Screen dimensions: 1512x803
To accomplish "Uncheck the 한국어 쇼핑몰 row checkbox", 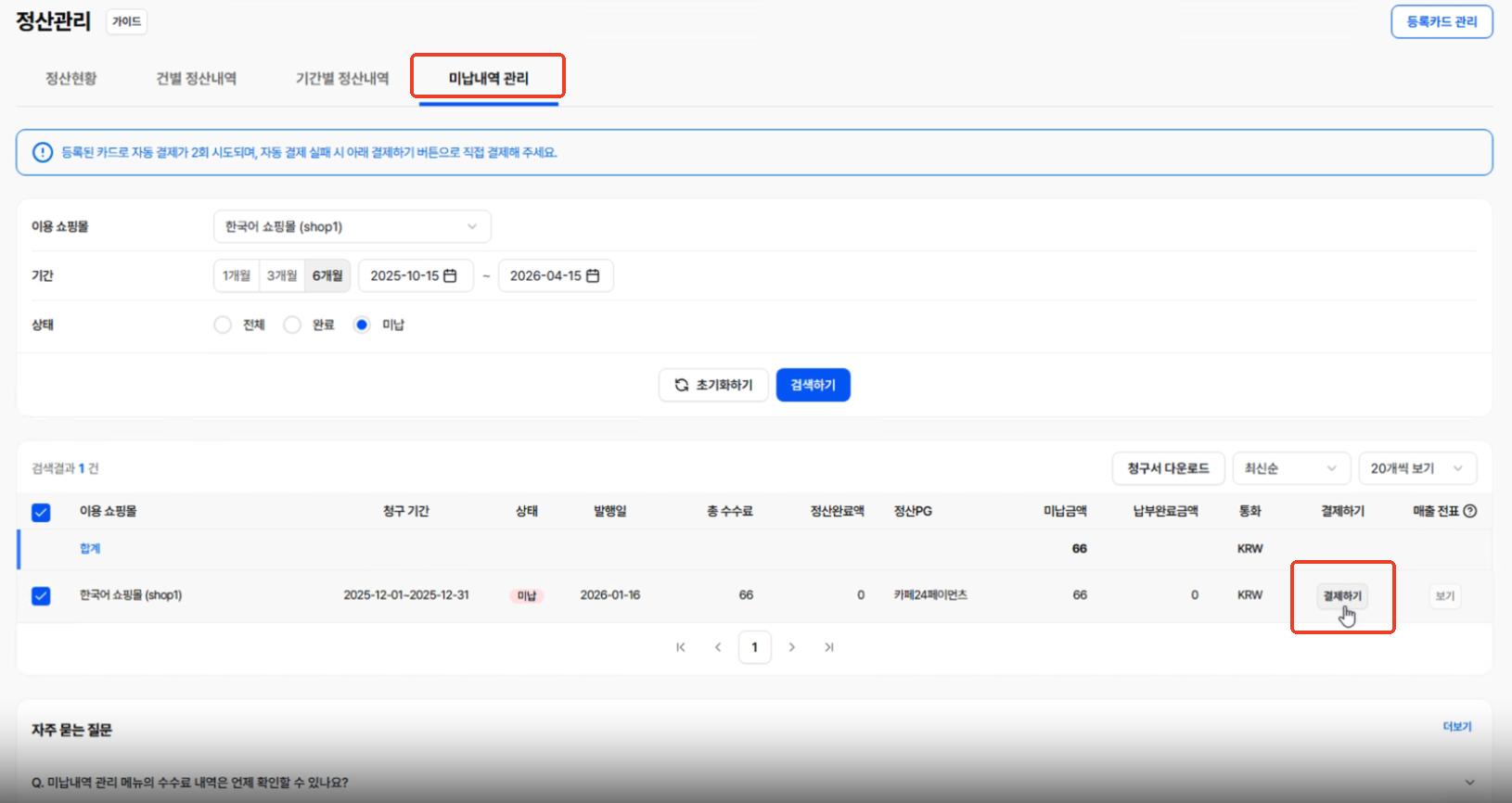I will [41, 595].
